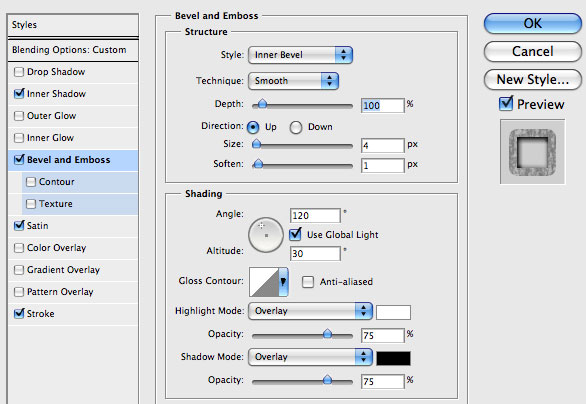Select the Drop Shadow effect row
Screen dimensions: 586x404
tap(73, 72)
